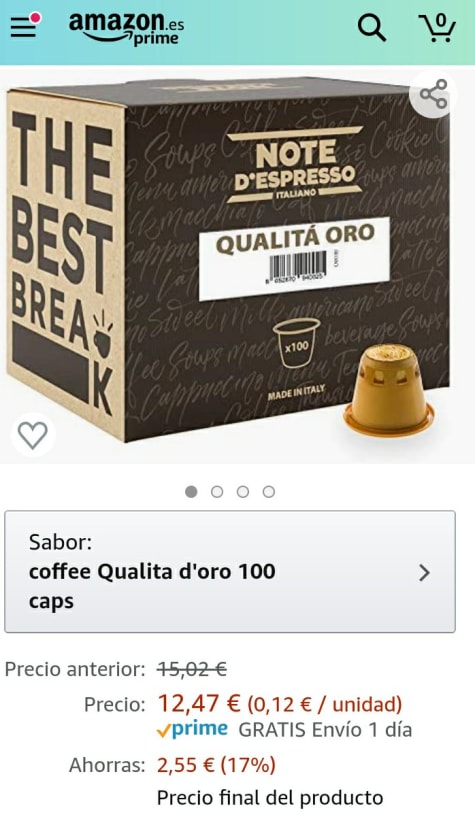Screen dimensions: 475x821
Task: Tap the 12,47 € price text
Action: [199, 703]
